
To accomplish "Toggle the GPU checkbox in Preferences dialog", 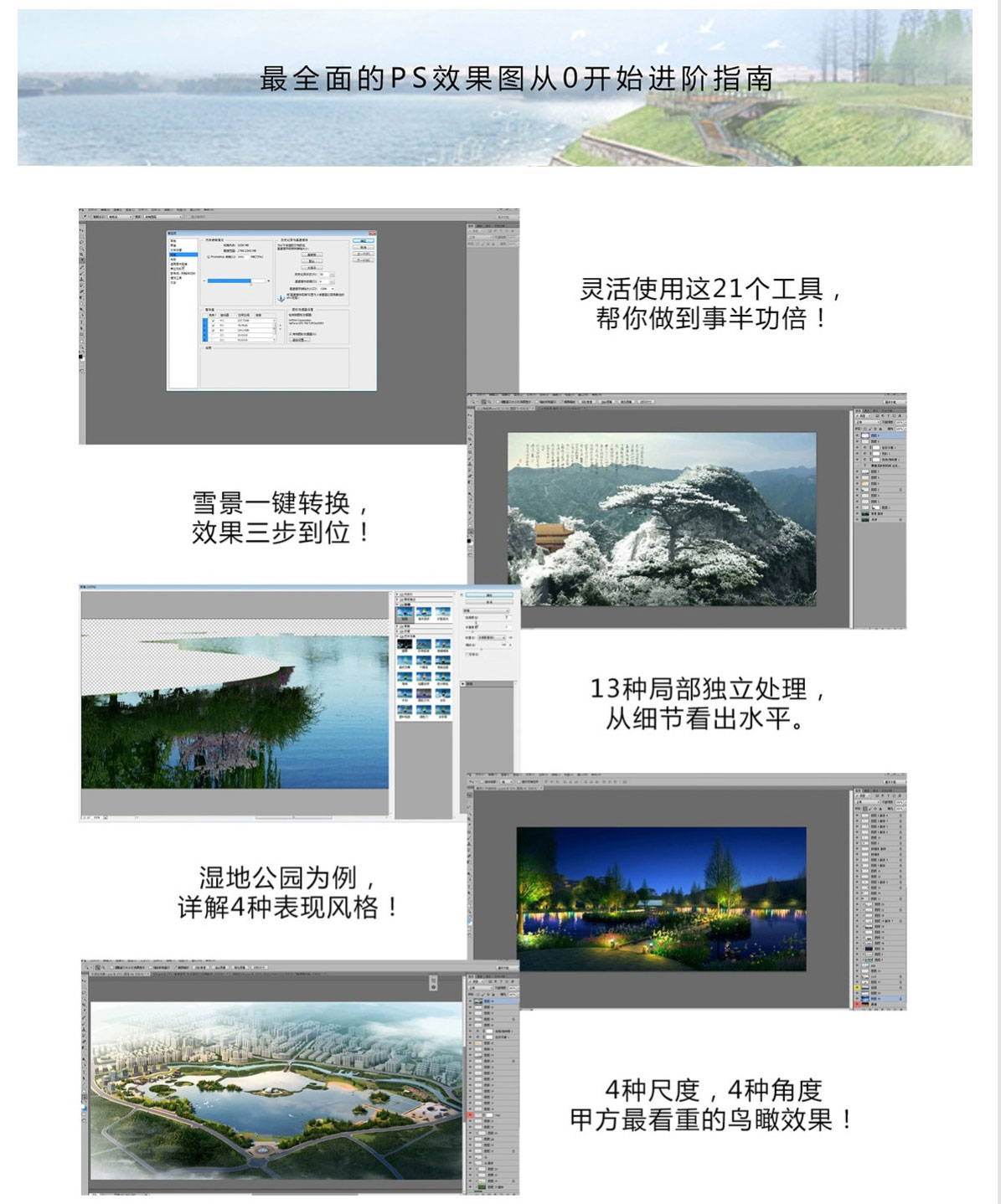I will click(x=290, y=334).
